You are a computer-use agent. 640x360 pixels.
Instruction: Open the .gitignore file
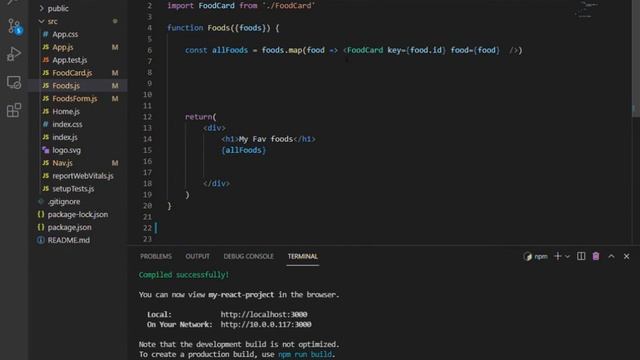pos(64,202)
